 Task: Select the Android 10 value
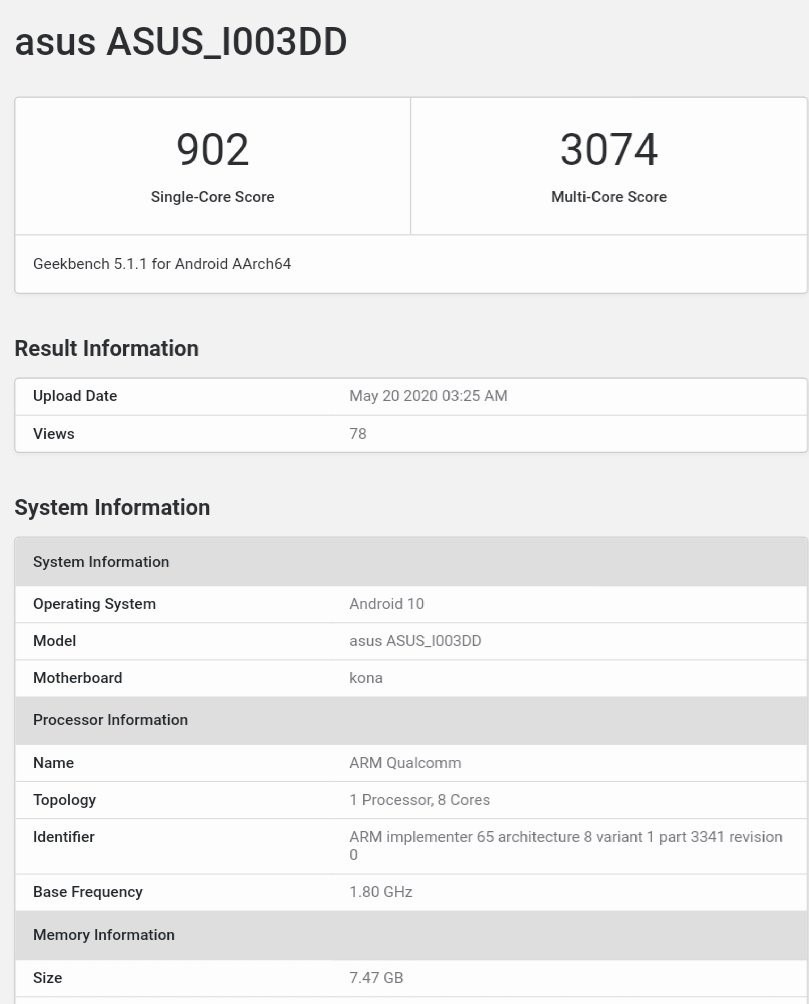coord(386,604)
